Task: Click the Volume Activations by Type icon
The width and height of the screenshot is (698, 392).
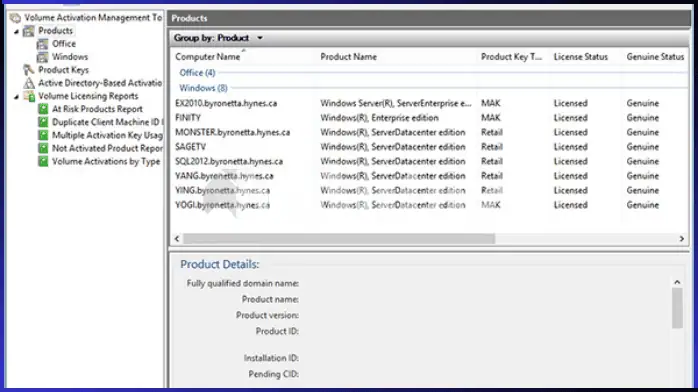Action: [x=43, y=162]
